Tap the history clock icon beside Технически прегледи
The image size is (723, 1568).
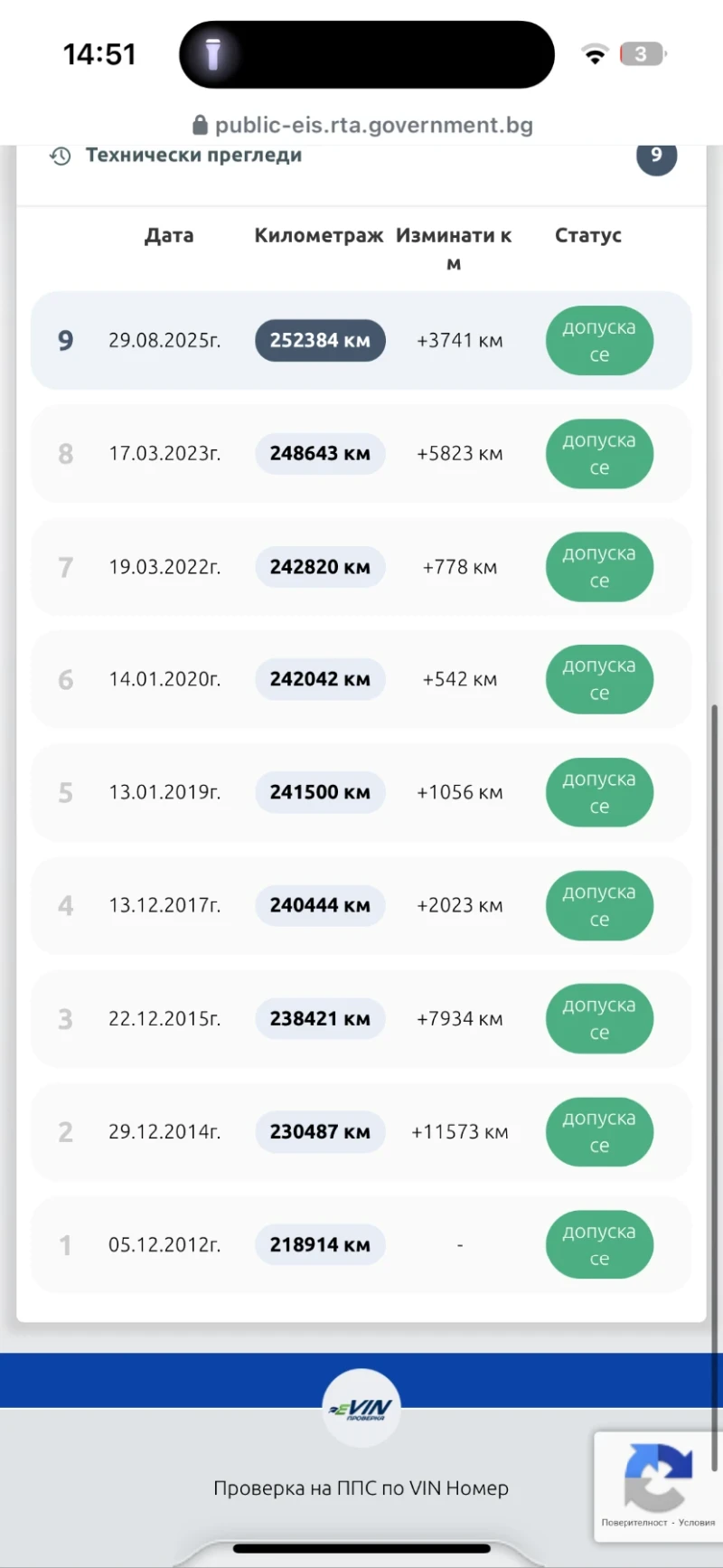(61, 156)
